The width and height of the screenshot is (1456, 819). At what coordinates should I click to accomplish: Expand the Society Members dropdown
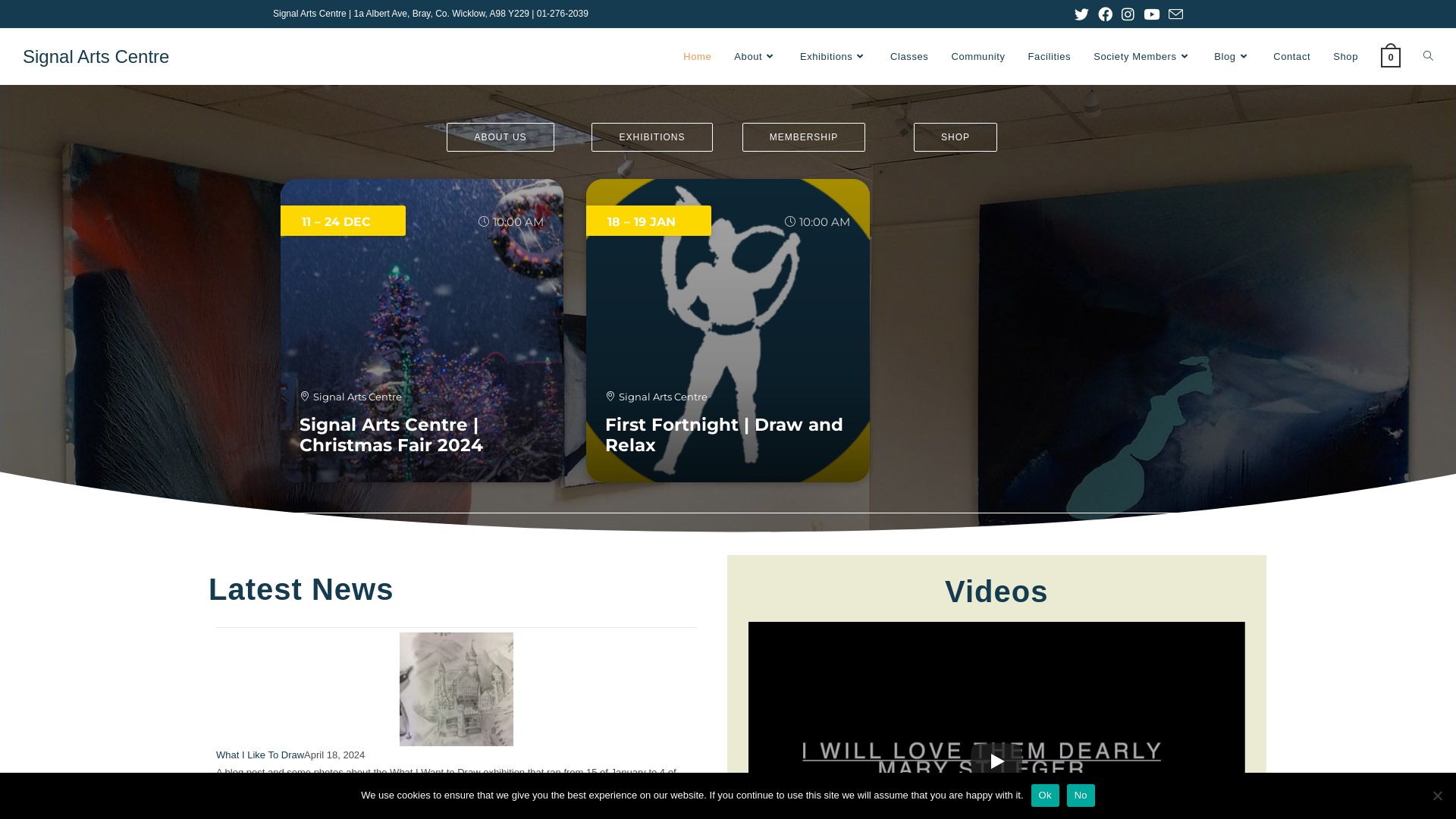pyautogui.click(x=1141, y=57)
